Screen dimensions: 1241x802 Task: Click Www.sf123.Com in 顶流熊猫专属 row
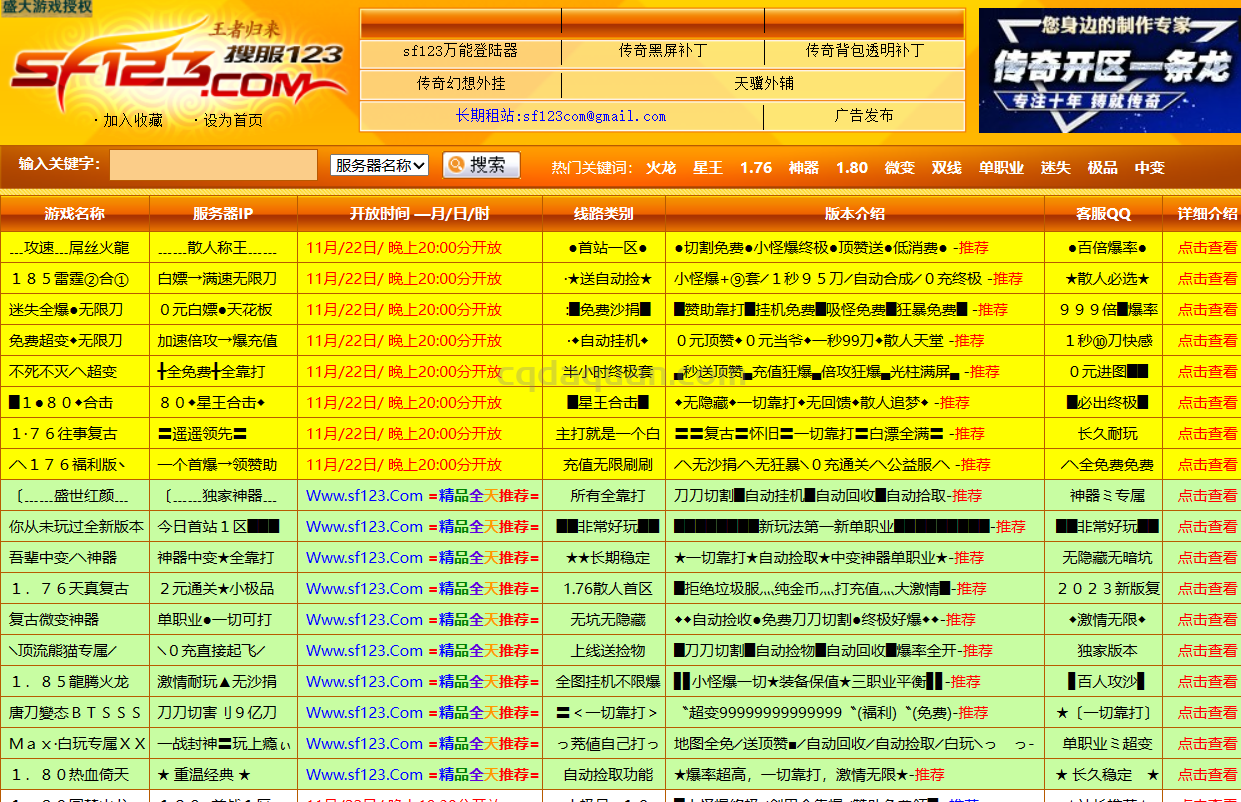click(364, 651)
